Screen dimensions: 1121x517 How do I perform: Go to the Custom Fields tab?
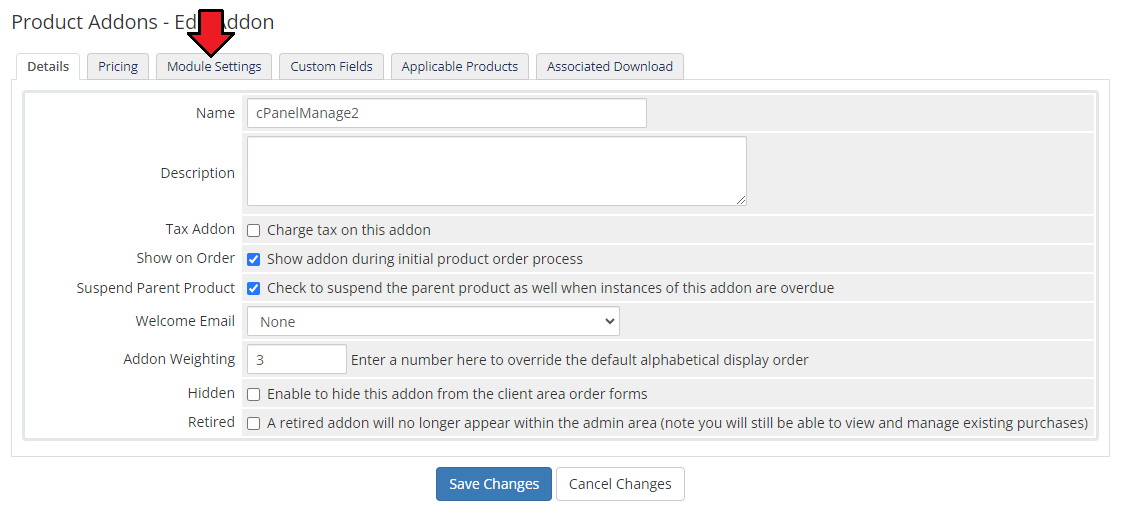pyautogui.click(x=331, y=67)
